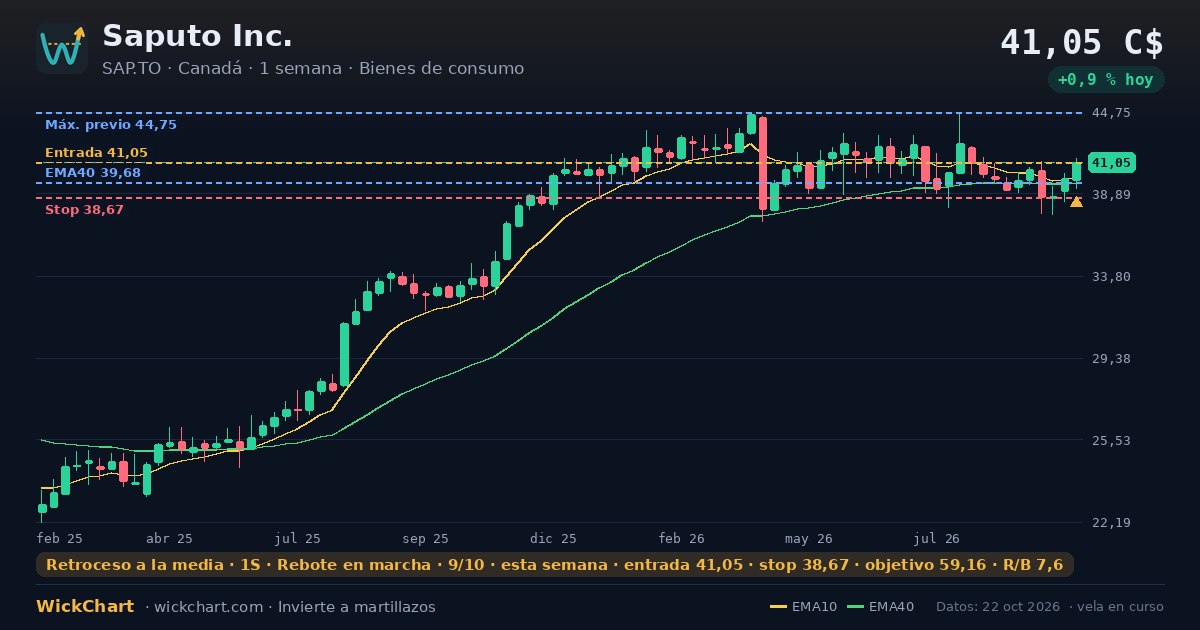This screenshot has height=630, width=1200.
Task: Click the 29,38 price axis value
Action: click(1111, 359)
